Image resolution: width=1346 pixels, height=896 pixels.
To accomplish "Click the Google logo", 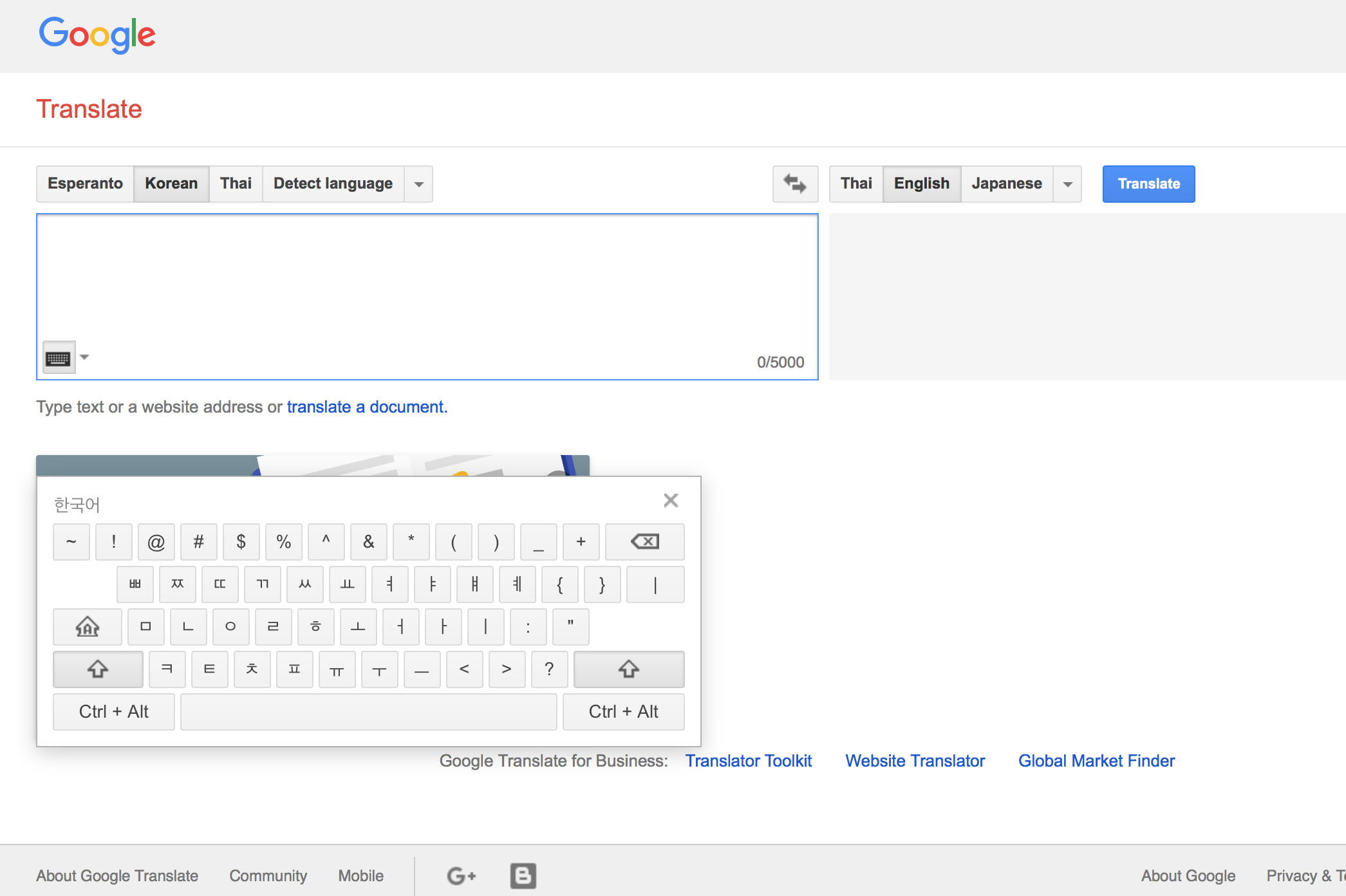I will [97, 35].
